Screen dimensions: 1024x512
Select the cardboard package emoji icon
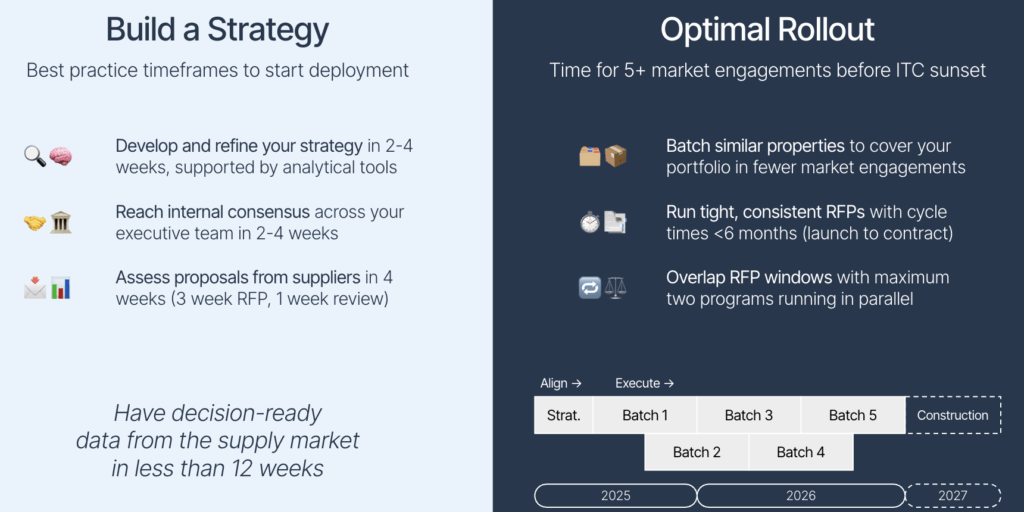tap(615, 157)
